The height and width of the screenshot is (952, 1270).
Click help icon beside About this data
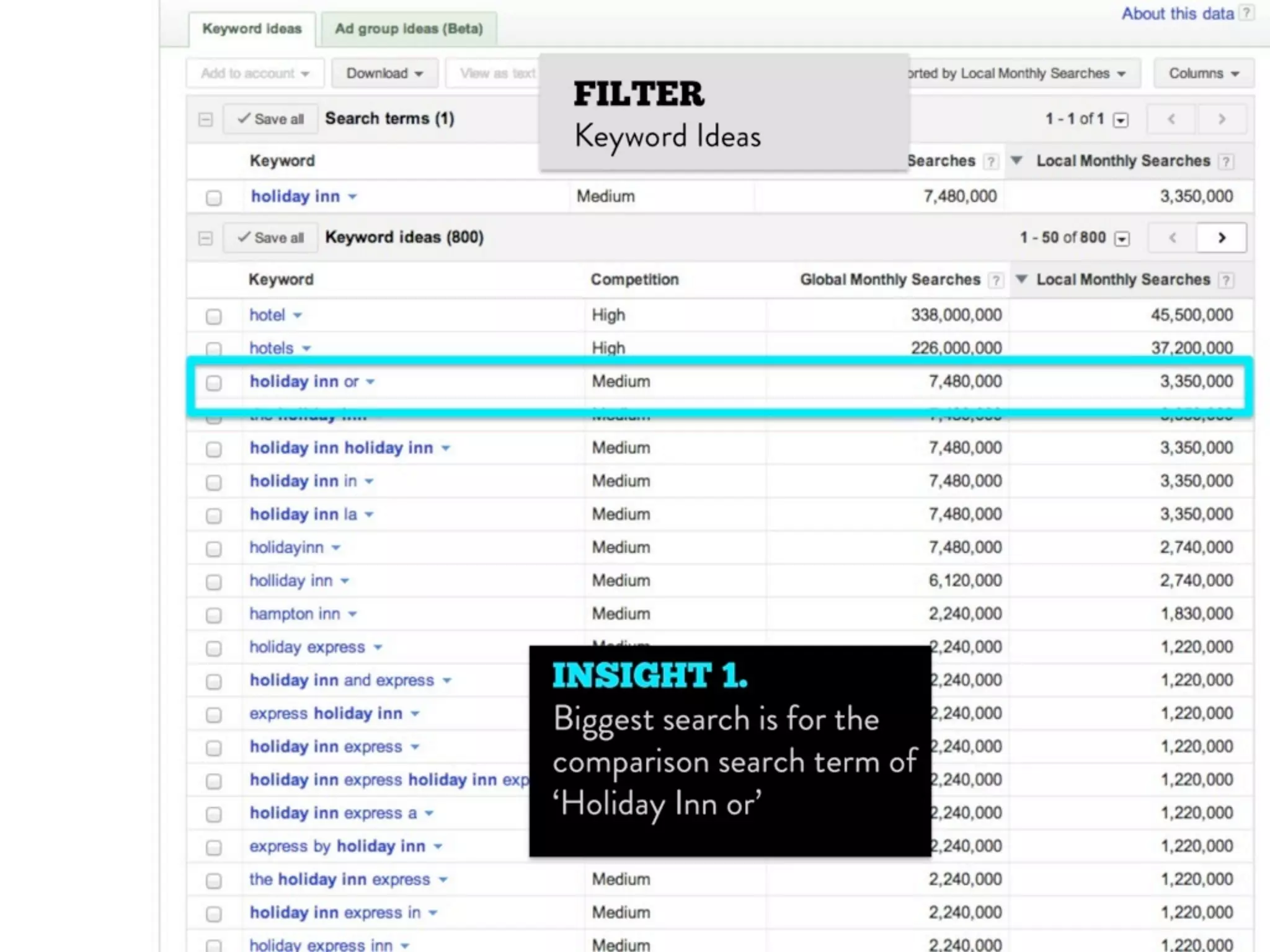pyautogui.click(x=1246, y=13)
